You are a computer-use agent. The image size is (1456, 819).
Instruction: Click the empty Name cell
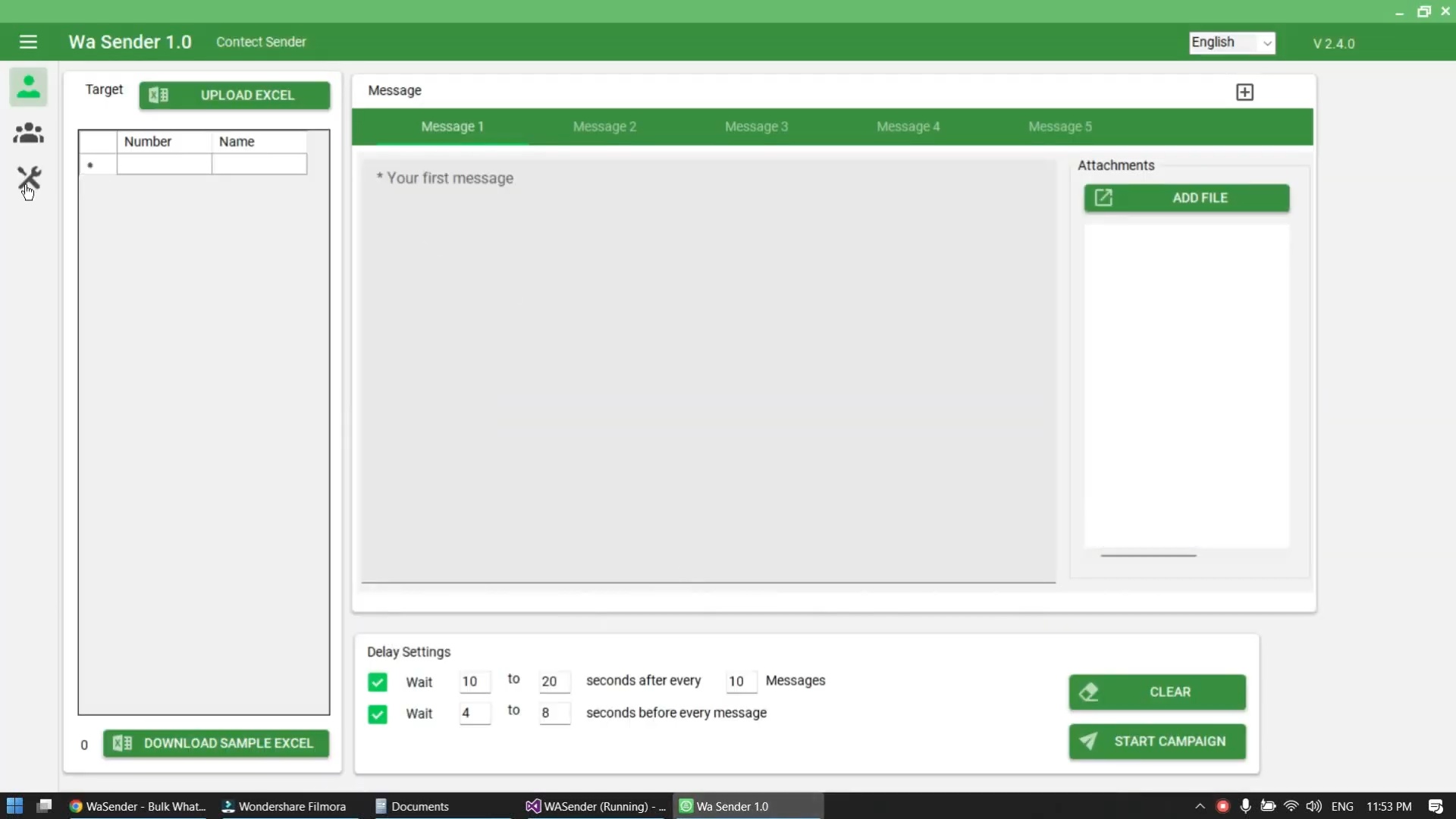(x=259, y=165)
